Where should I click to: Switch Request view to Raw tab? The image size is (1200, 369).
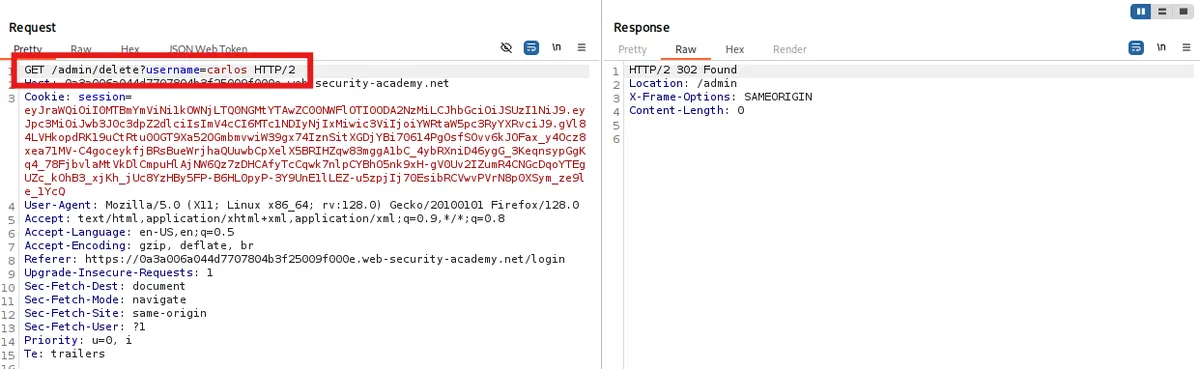(81, 49)
